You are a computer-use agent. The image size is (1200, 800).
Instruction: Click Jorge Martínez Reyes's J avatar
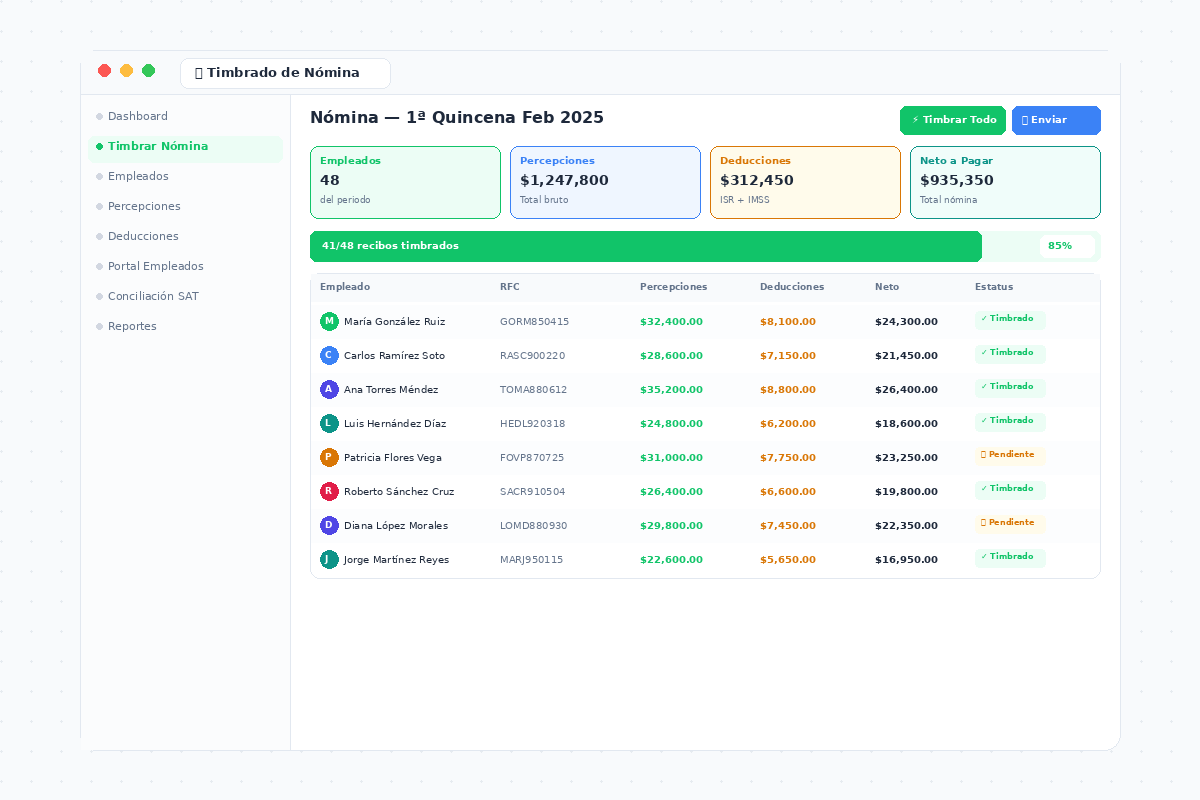[329, 559]
